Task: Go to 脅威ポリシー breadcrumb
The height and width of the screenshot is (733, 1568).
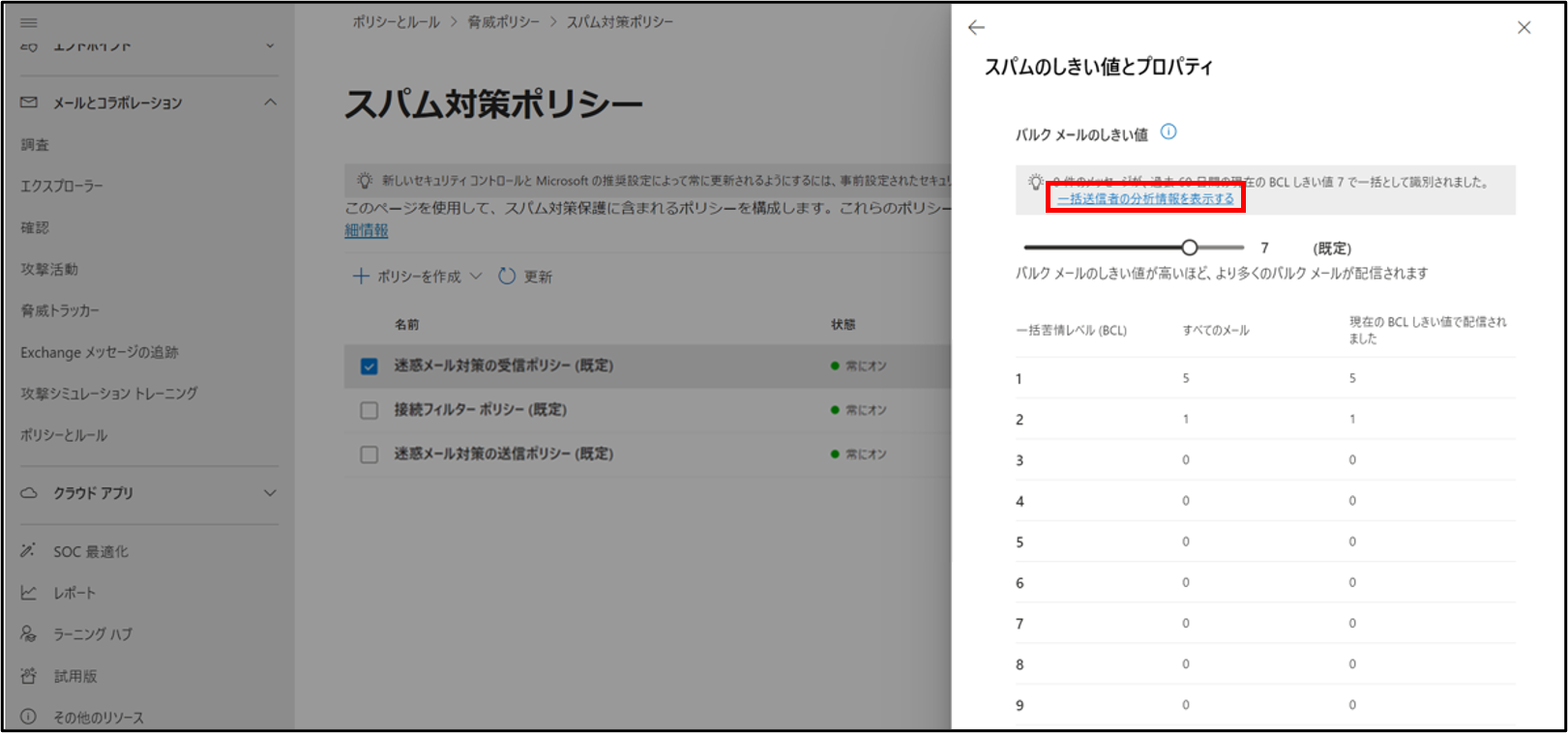Action: click(504, 22)
